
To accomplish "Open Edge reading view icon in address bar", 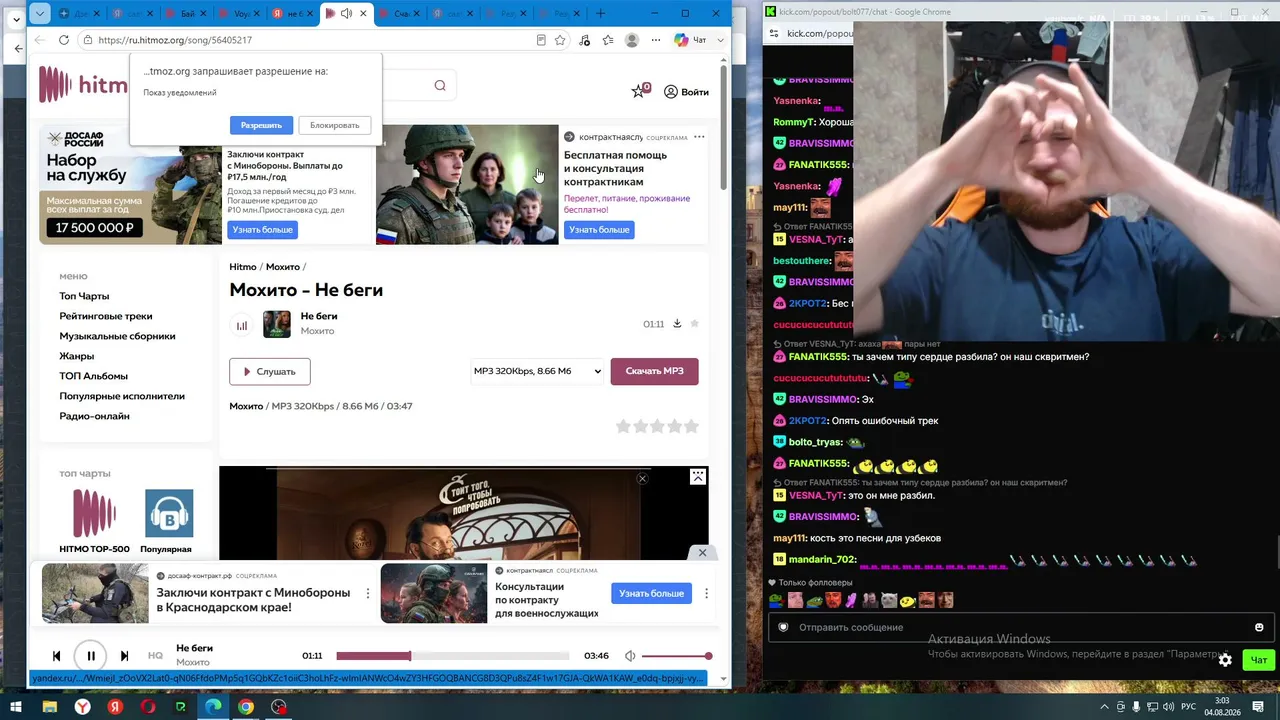I will 541,40.
